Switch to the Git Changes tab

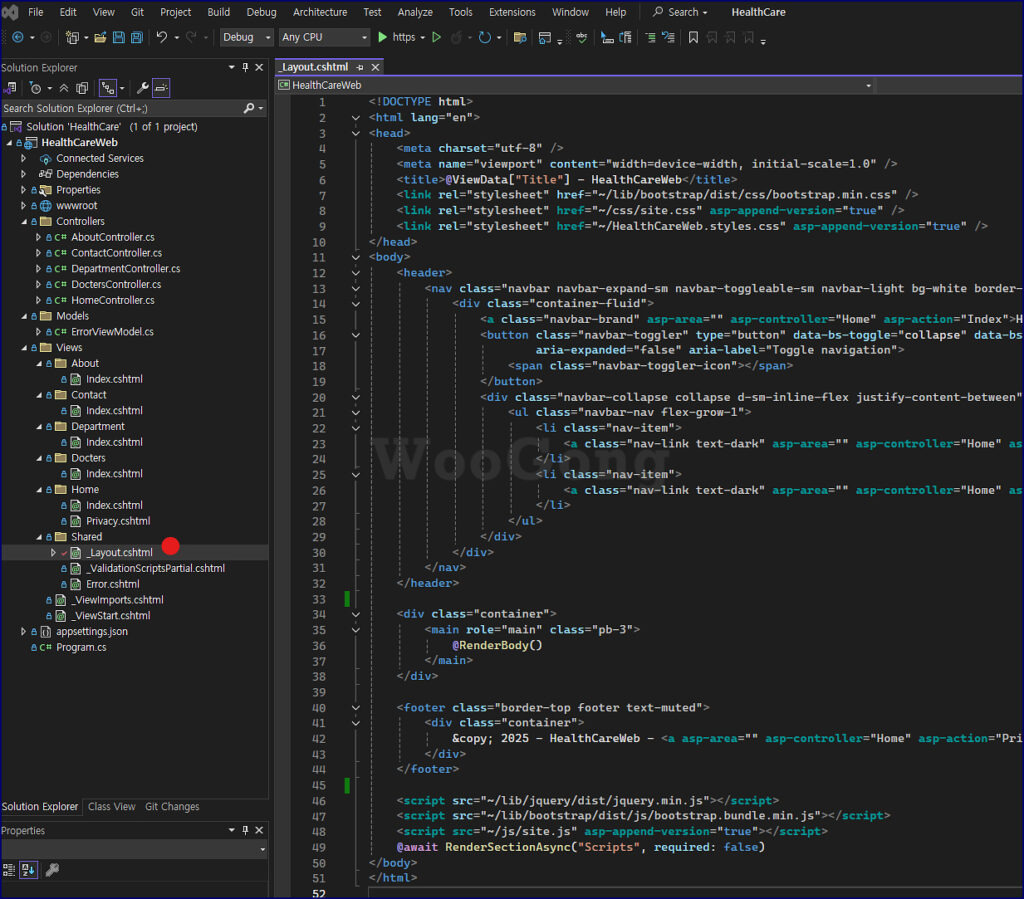pos(172,806)
